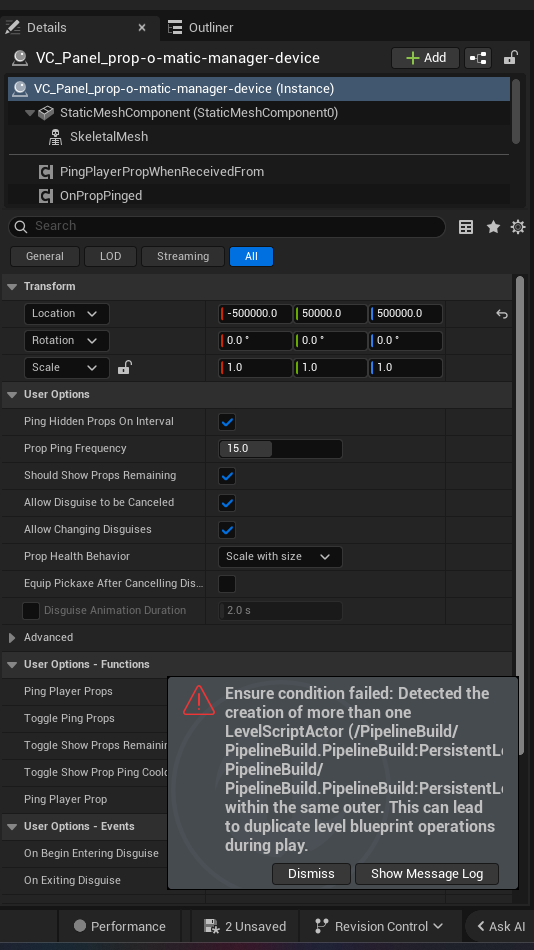
Task: Click the red warning triangle icon
Action: (199, 700)
